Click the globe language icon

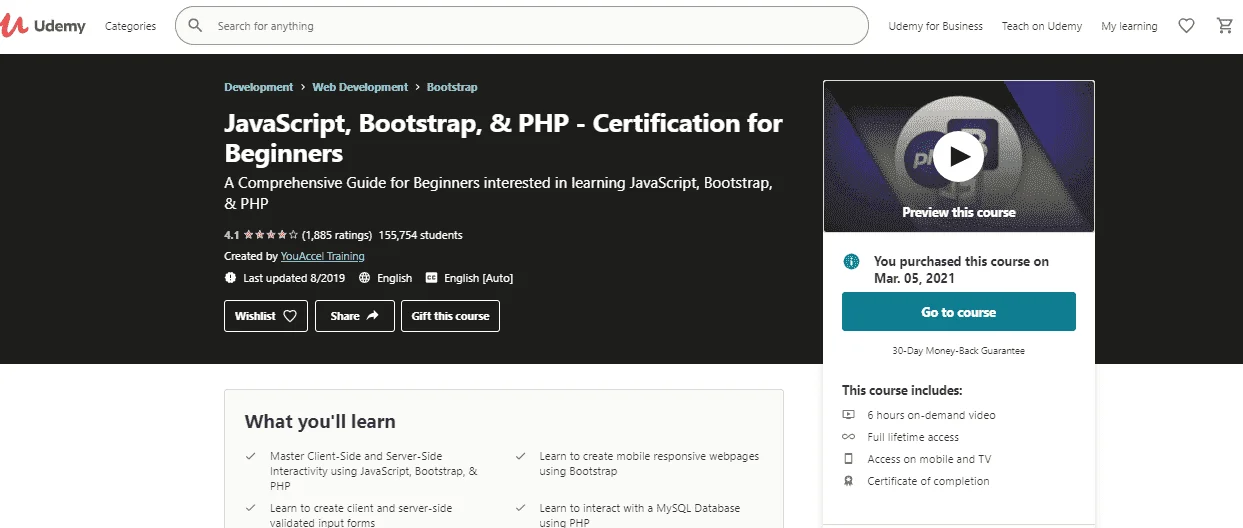365,278
